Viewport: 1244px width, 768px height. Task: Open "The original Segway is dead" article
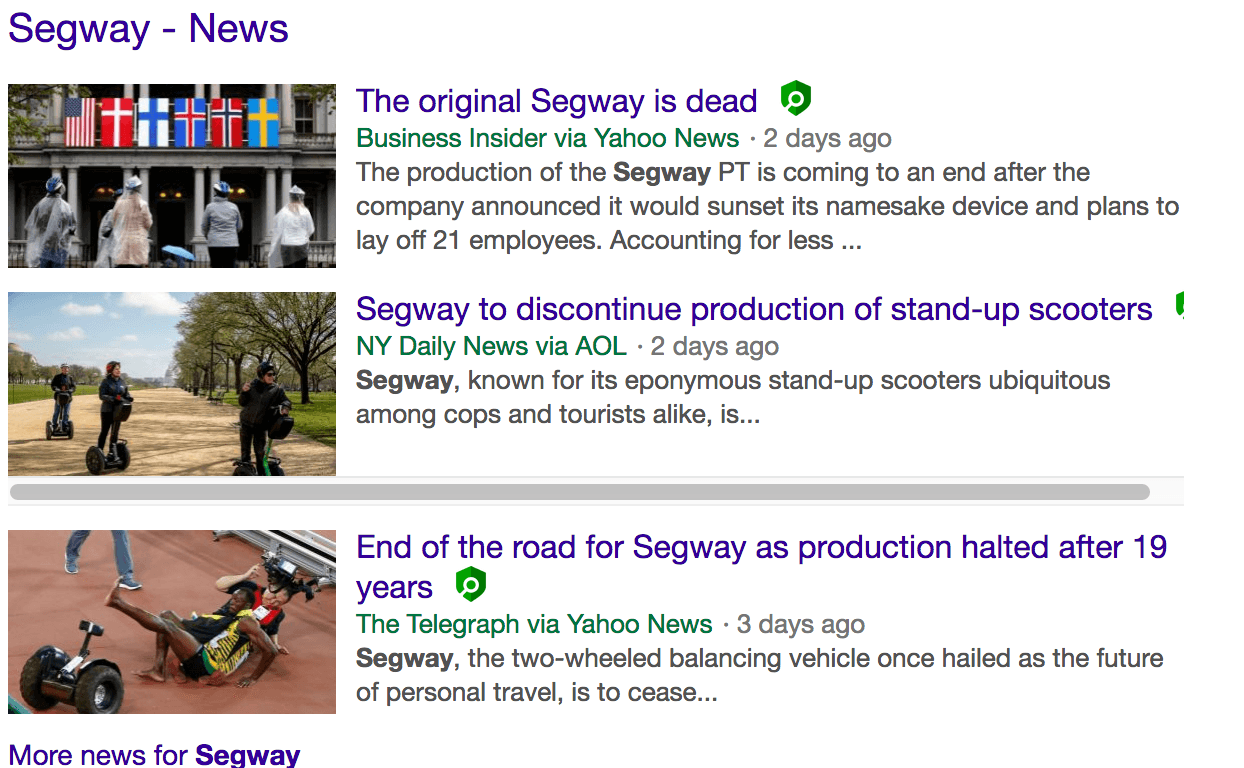[556, 101]
